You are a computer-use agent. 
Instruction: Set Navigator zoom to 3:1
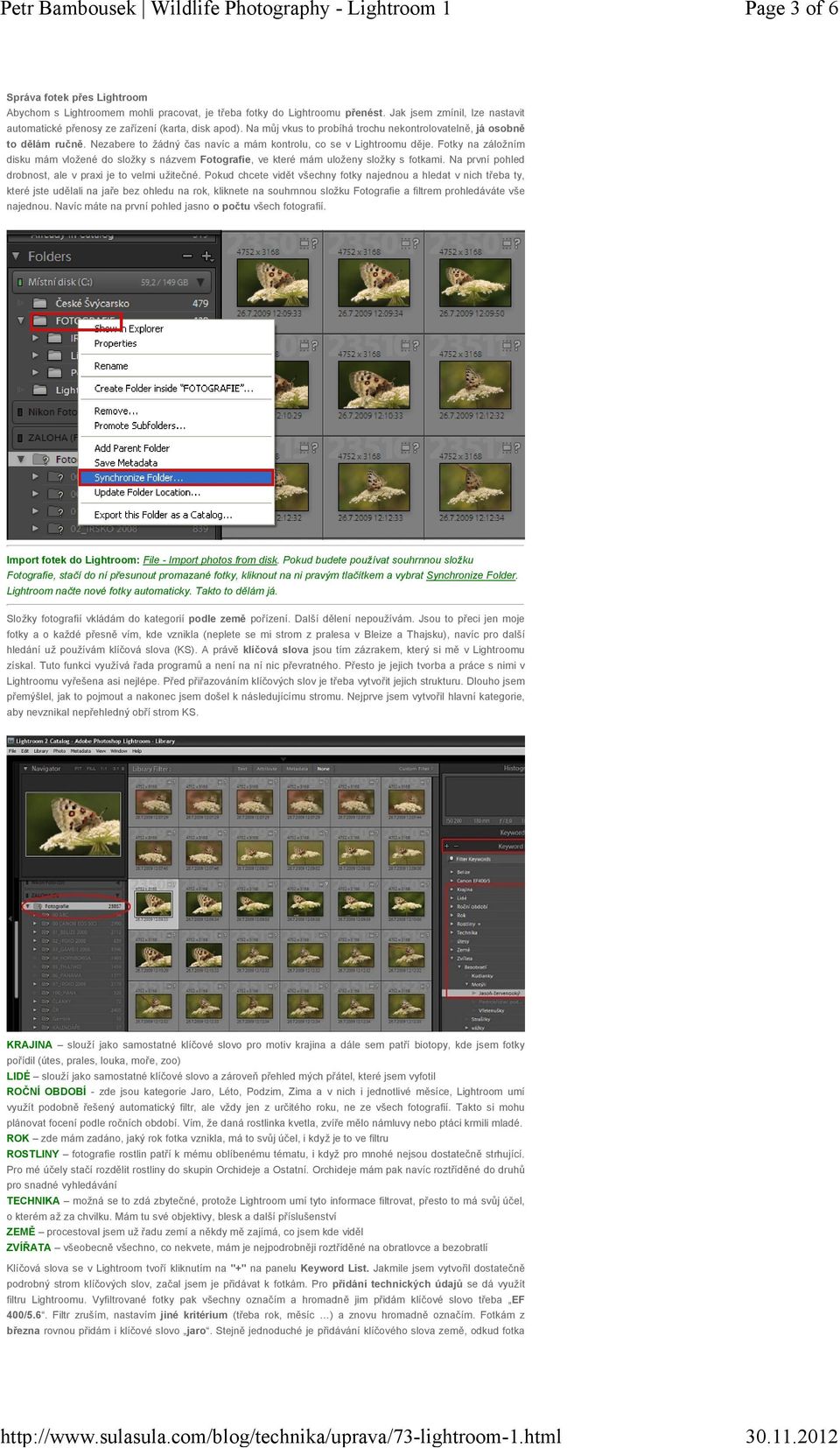(116, 769)
